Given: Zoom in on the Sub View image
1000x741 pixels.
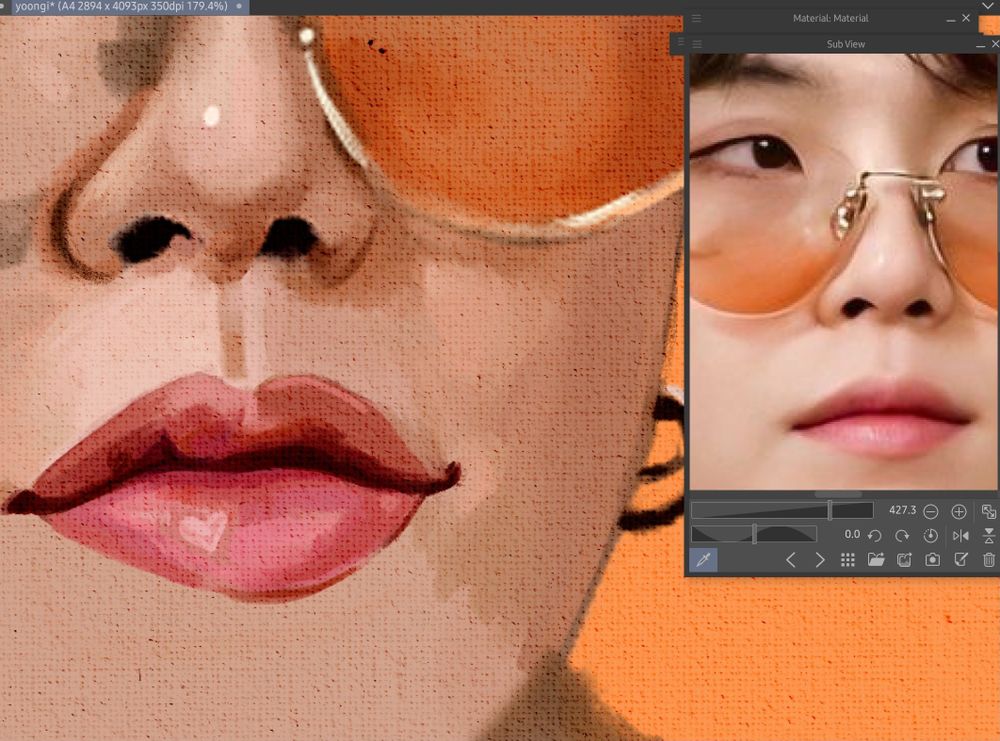Looking at the screenshot, I should 958,510.
